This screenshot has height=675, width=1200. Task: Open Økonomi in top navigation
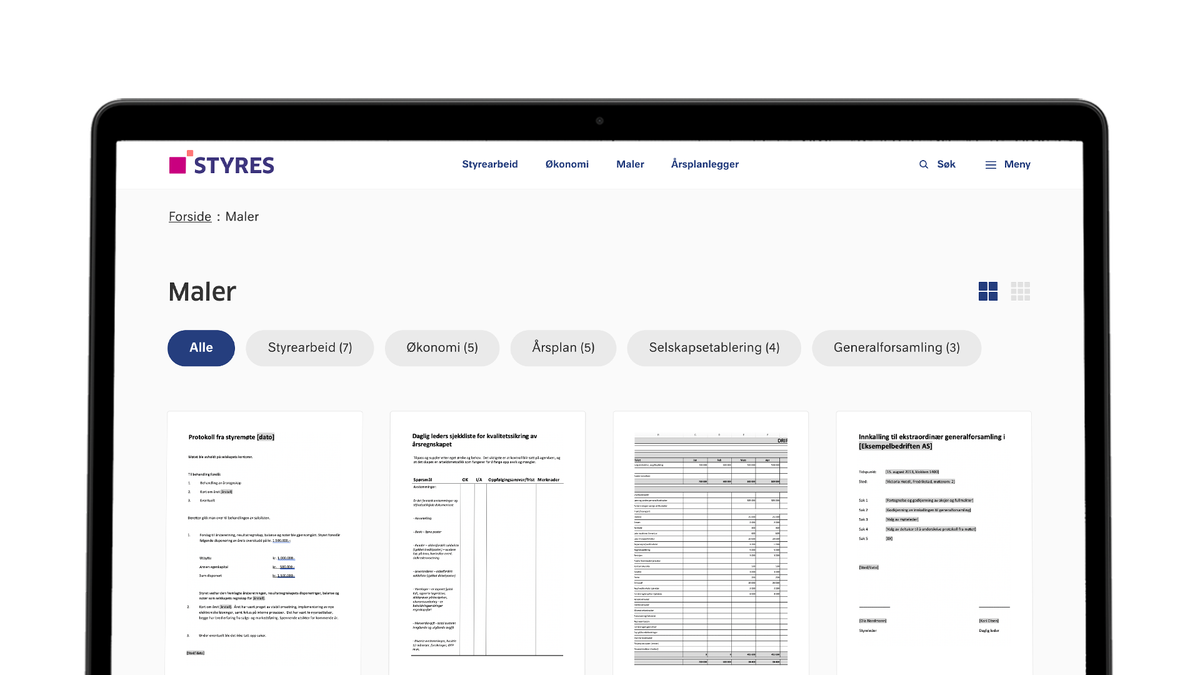click(567, 164)
